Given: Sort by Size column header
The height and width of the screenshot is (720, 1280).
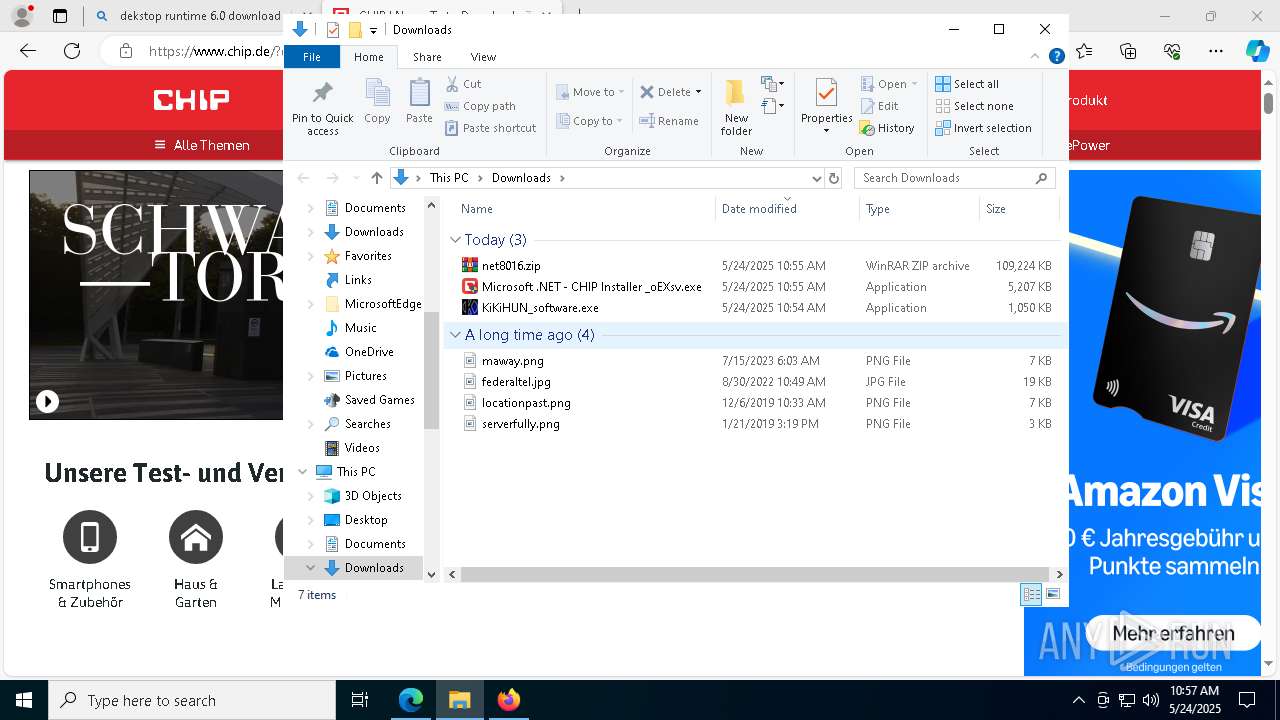Looking at the screenshot, I should point(996,209).
